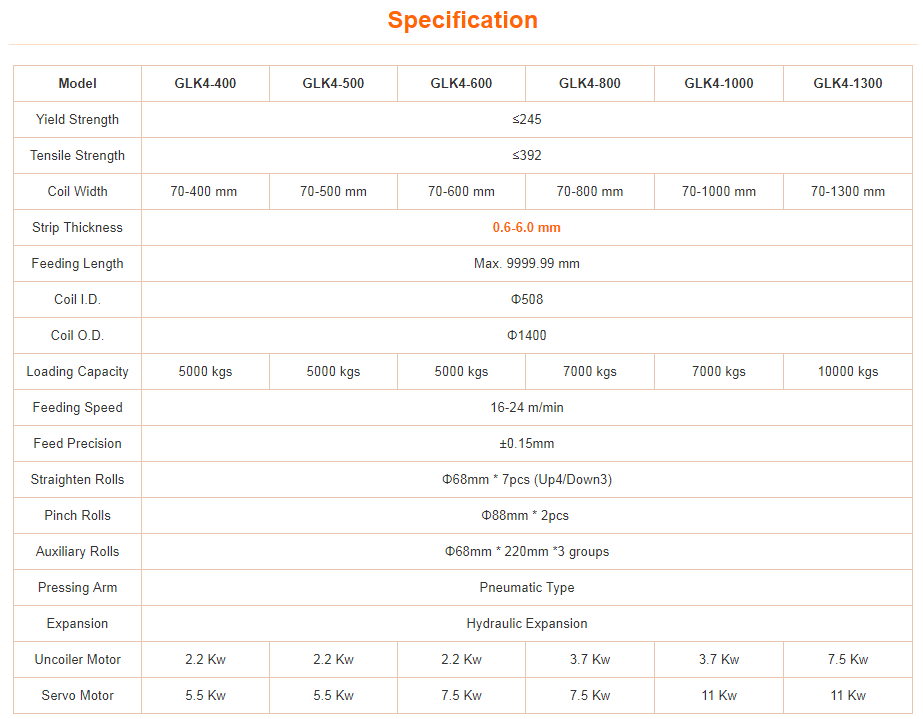
Task: Select the GLK4-600 model header
Action: point(462,84)
